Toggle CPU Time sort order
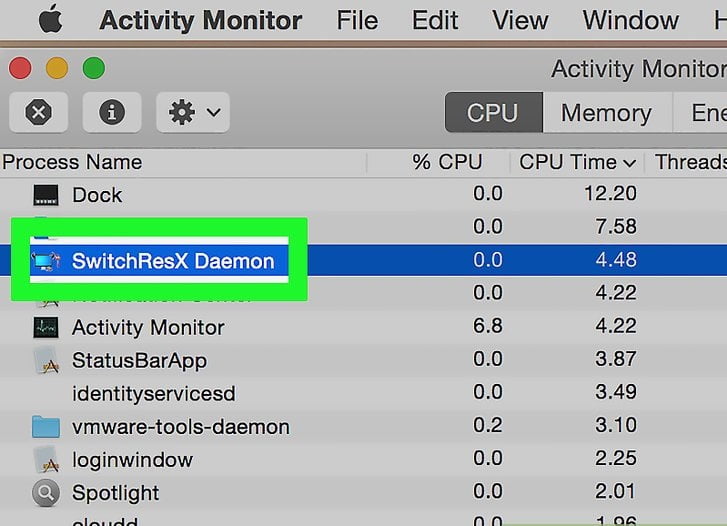This screenshot has height=526, width=727. pos(577,162)
